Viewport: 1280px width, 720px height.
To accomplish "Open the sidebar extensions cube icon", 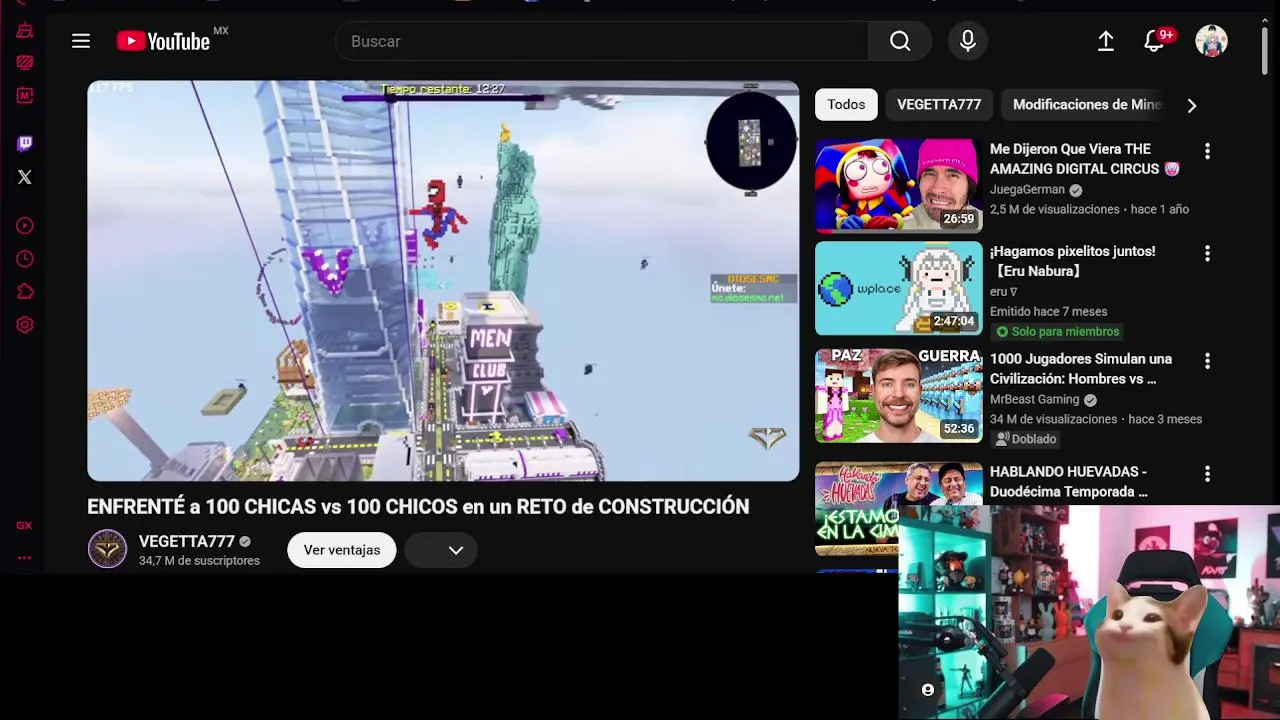I will (x=25, y=292).
